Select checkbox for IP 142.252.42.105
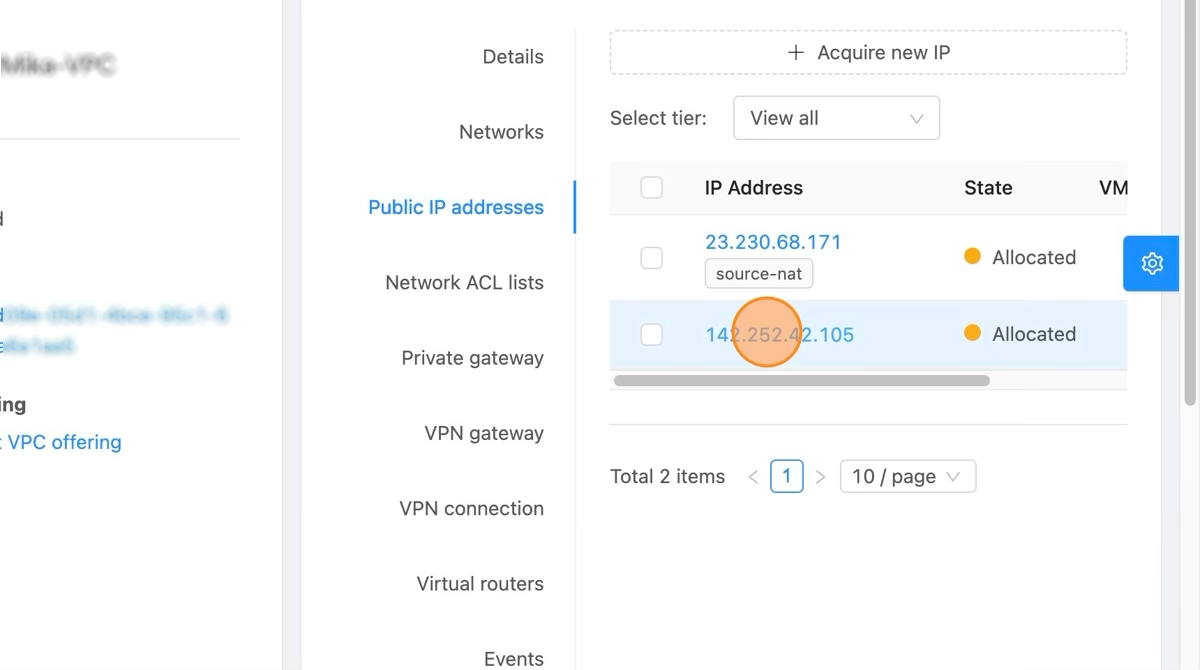1200x670 pixels. click(651, 334)
